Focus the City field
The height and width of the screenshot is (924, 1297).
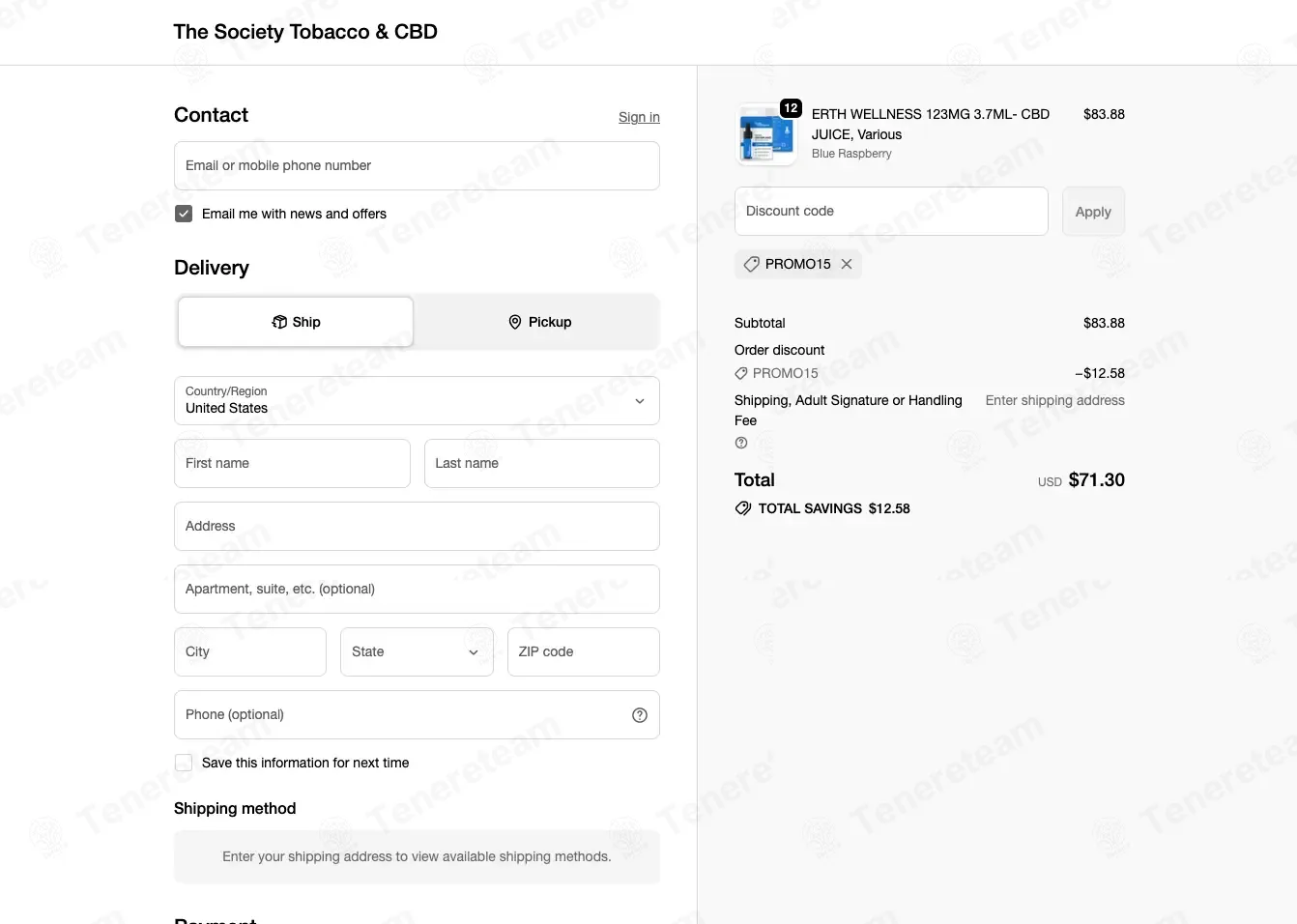tap(250, 652)
